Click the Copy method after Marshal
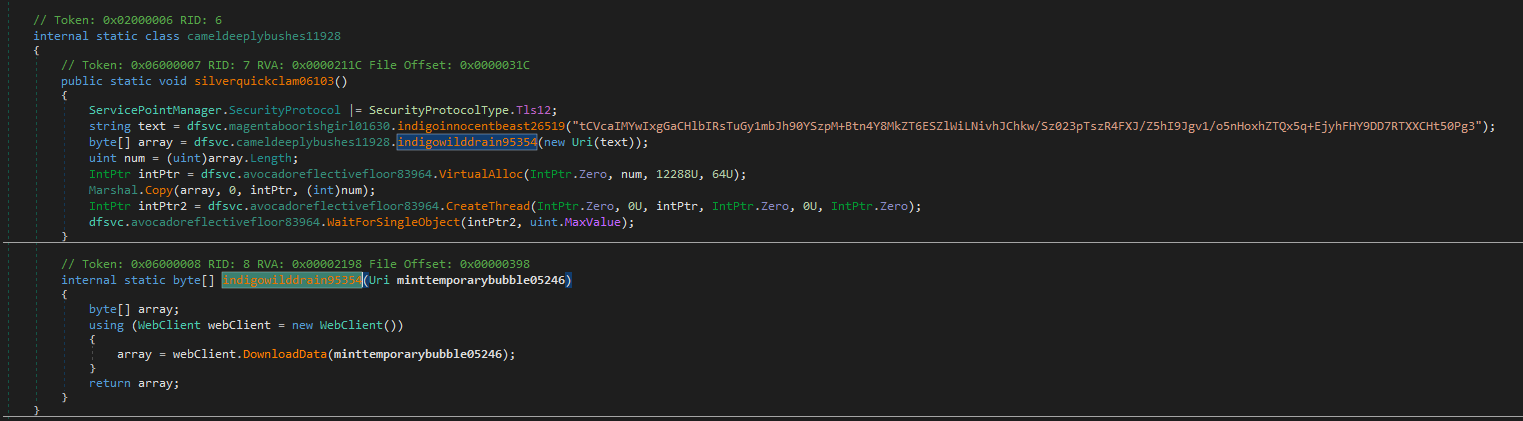 coord(159,190)
